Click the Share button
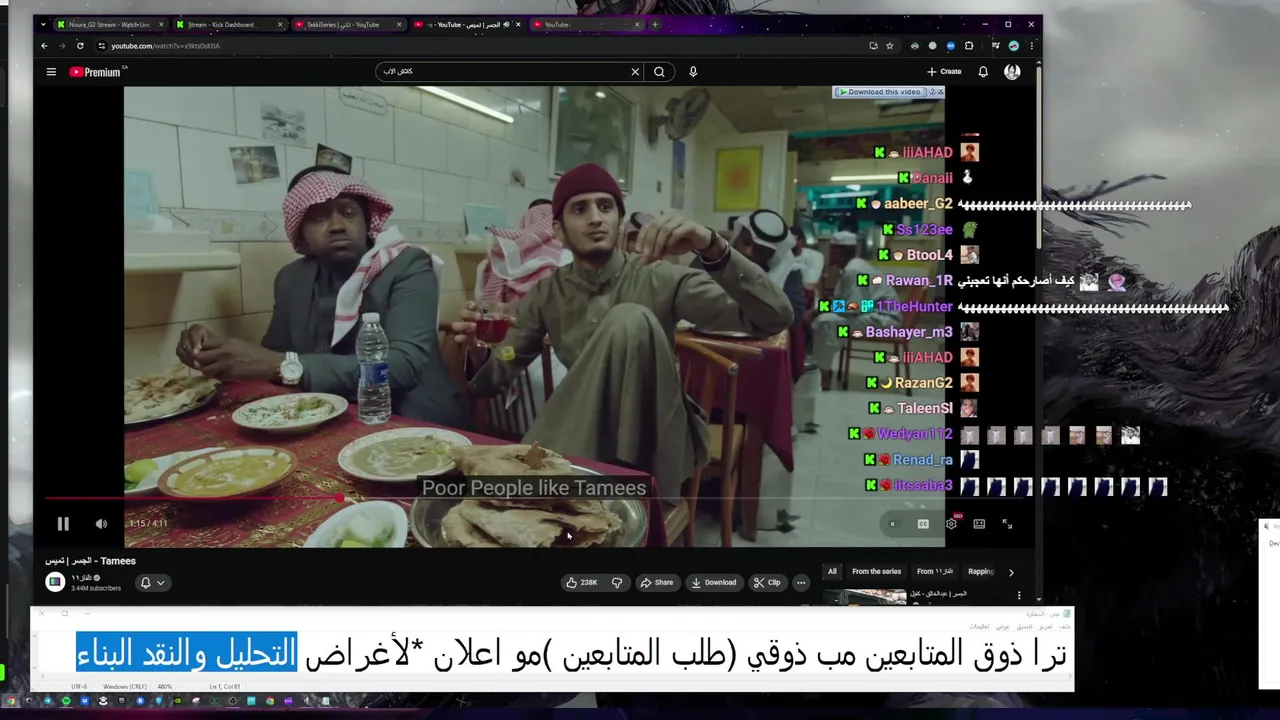 coord(657,582)
